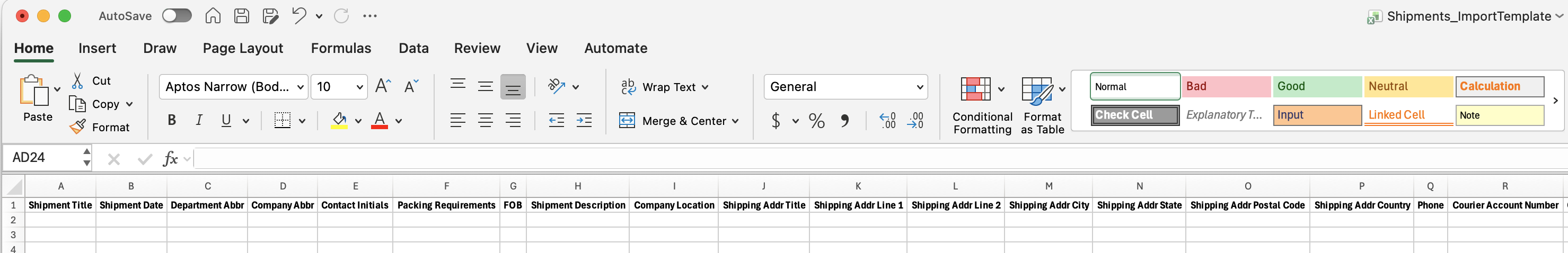Expand the Merge & Center dropdown arrow
Viewport: 1568px width, 253px height.
[735, 121]
